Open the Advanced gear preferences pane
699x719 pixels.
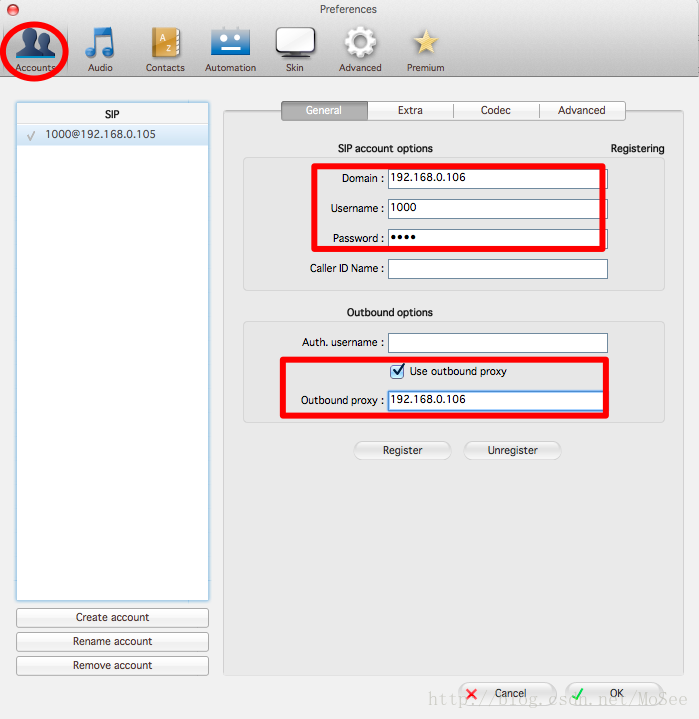(x=360, y=50)
